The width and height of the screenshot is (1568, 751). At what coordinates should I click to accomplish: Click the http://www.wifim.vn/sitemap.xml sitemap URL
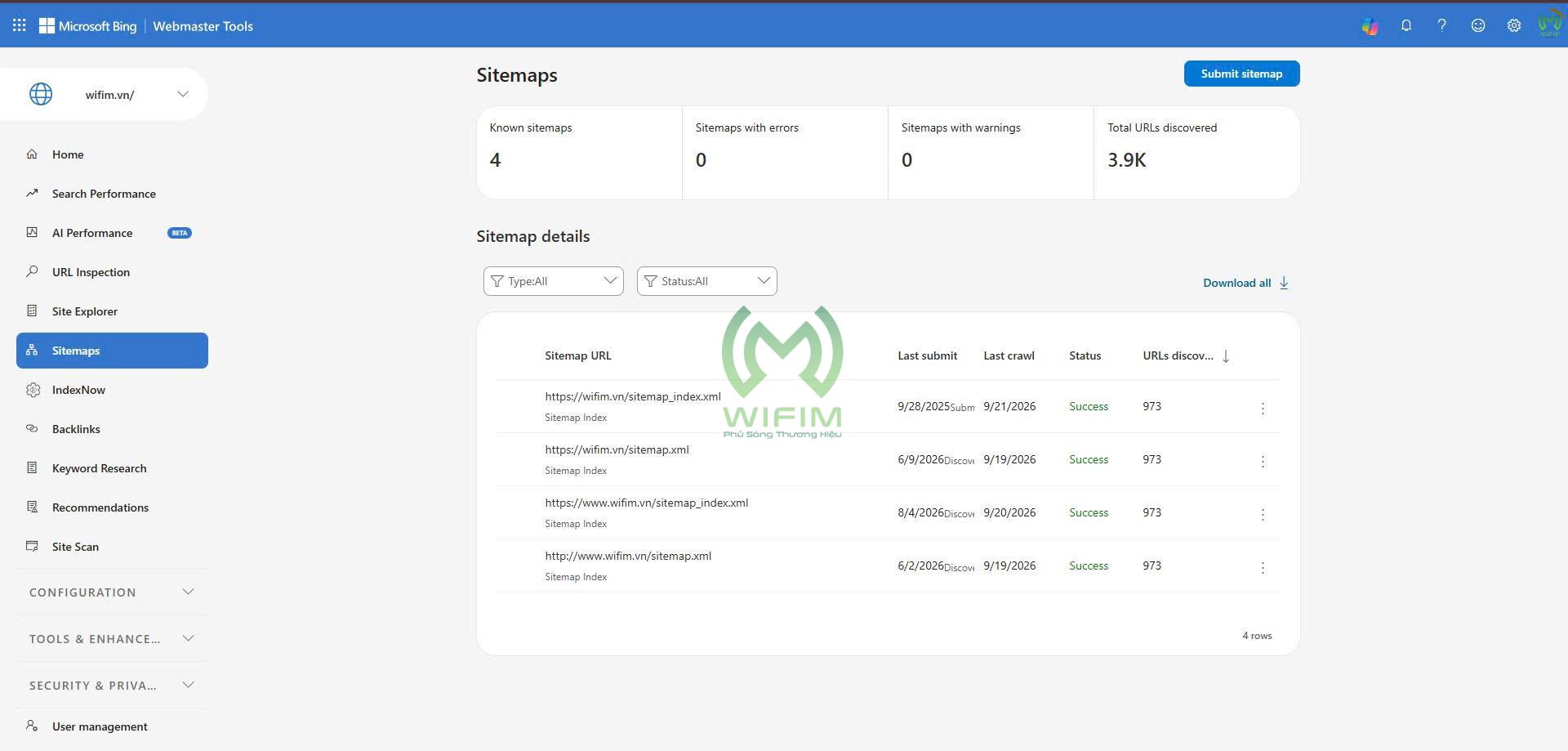[x=628, y=556]
